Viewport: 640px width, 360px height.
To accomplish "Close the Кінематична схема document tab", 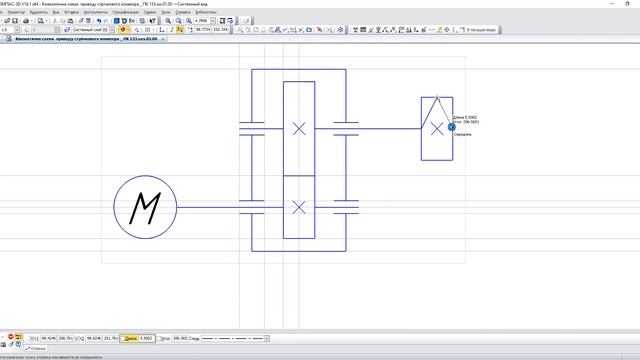I will 162,39.
